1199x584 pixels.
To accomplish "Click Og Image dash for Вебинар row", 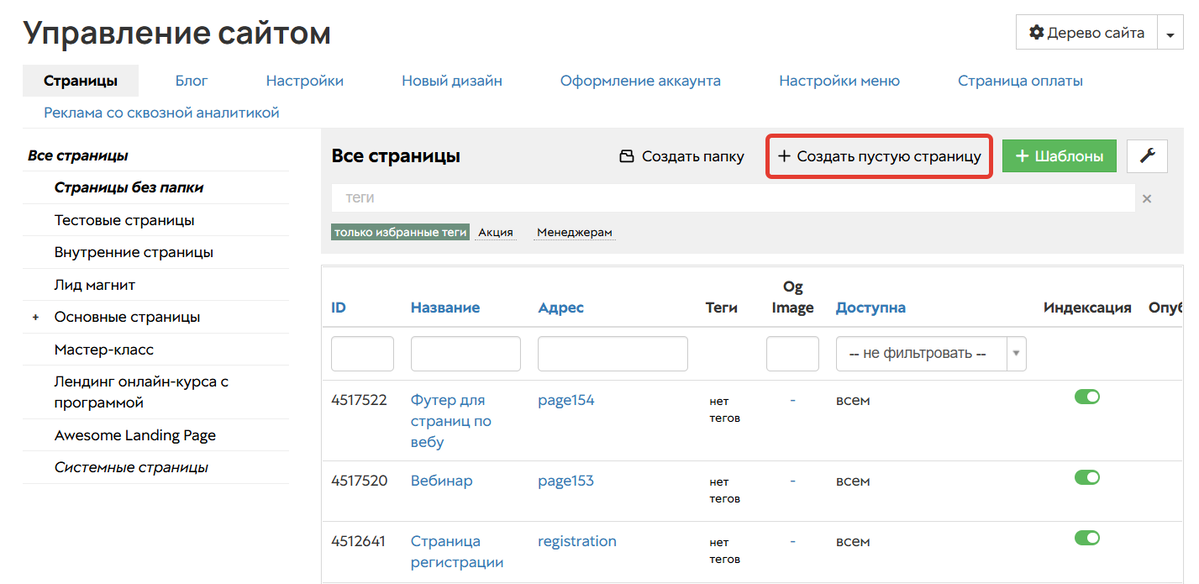I will 793,481.
